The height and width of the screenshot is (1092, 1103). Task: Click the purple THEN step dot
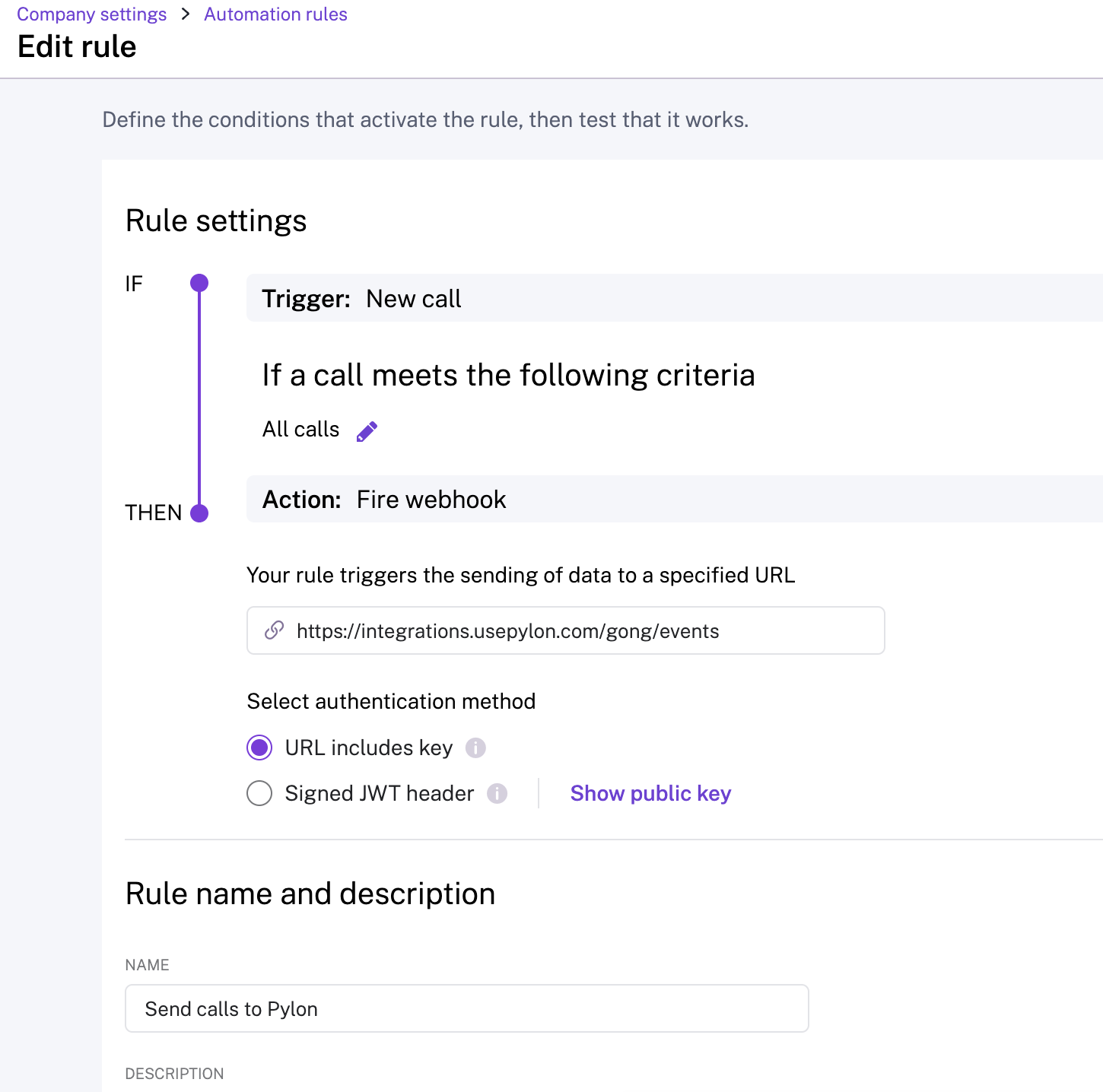tap(199, 513)
